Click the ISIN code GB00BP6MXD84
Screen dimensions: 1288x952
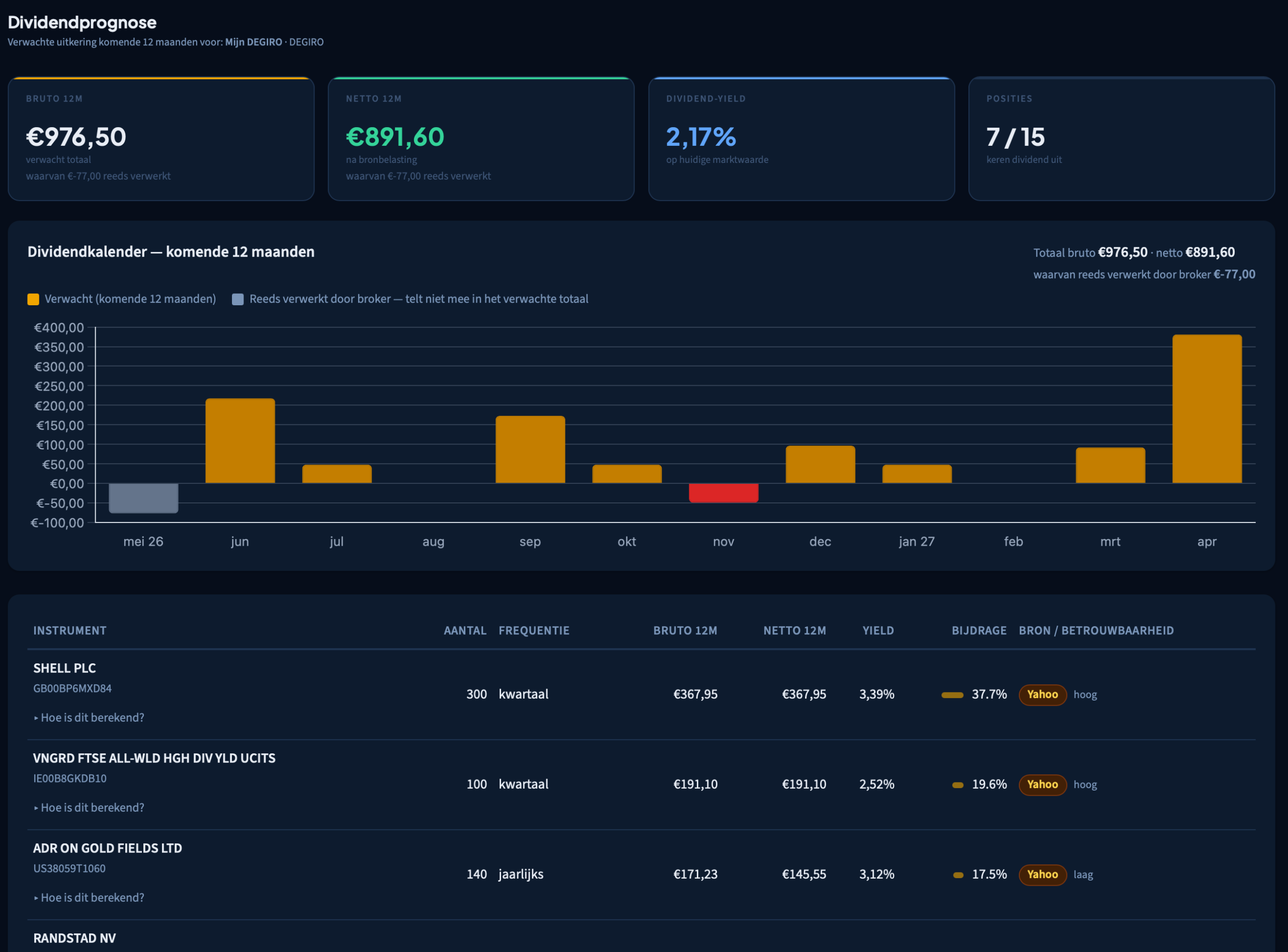(72, 688)
